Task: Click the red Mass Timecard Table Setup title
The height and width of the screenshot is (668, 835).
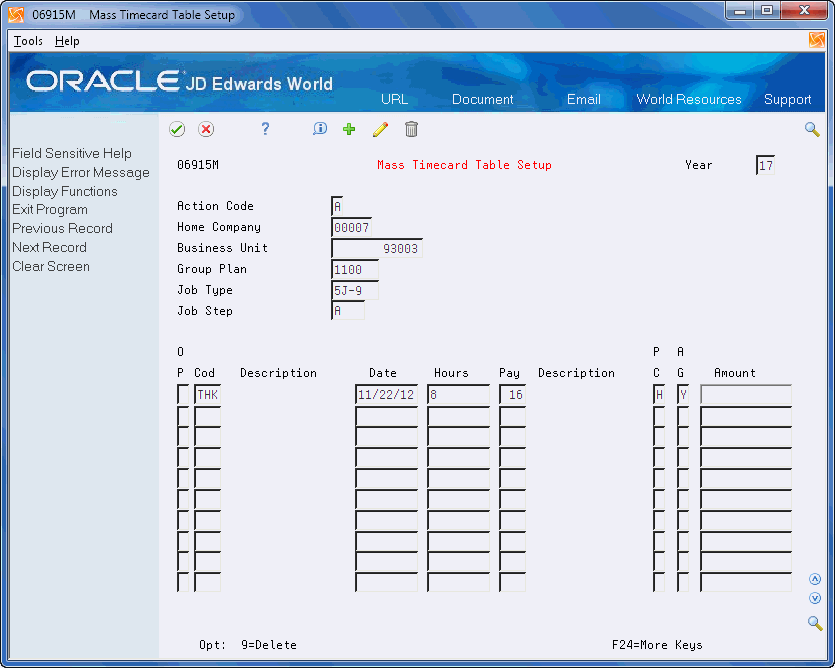Action: tap(464, 165)
